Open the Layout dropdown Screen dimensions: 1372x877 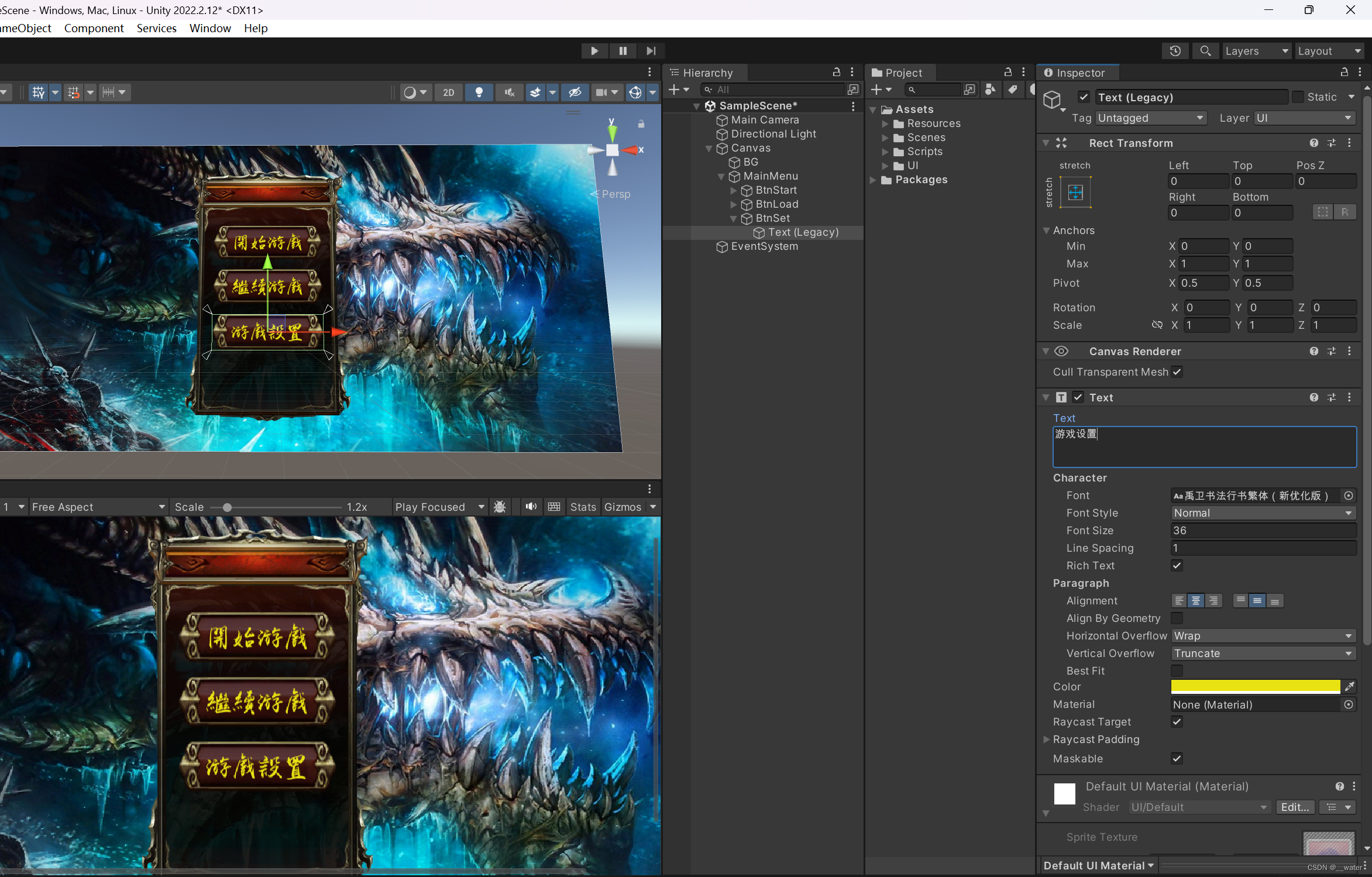point(1330,51)
